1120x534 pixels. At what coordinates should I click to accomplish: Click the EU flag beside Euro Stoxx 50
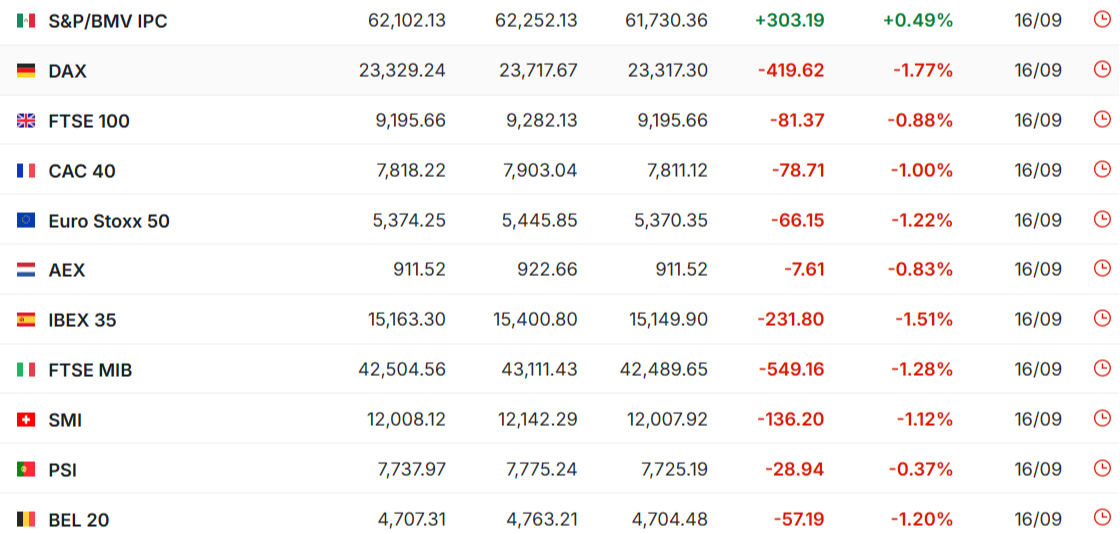coord(26,221)
